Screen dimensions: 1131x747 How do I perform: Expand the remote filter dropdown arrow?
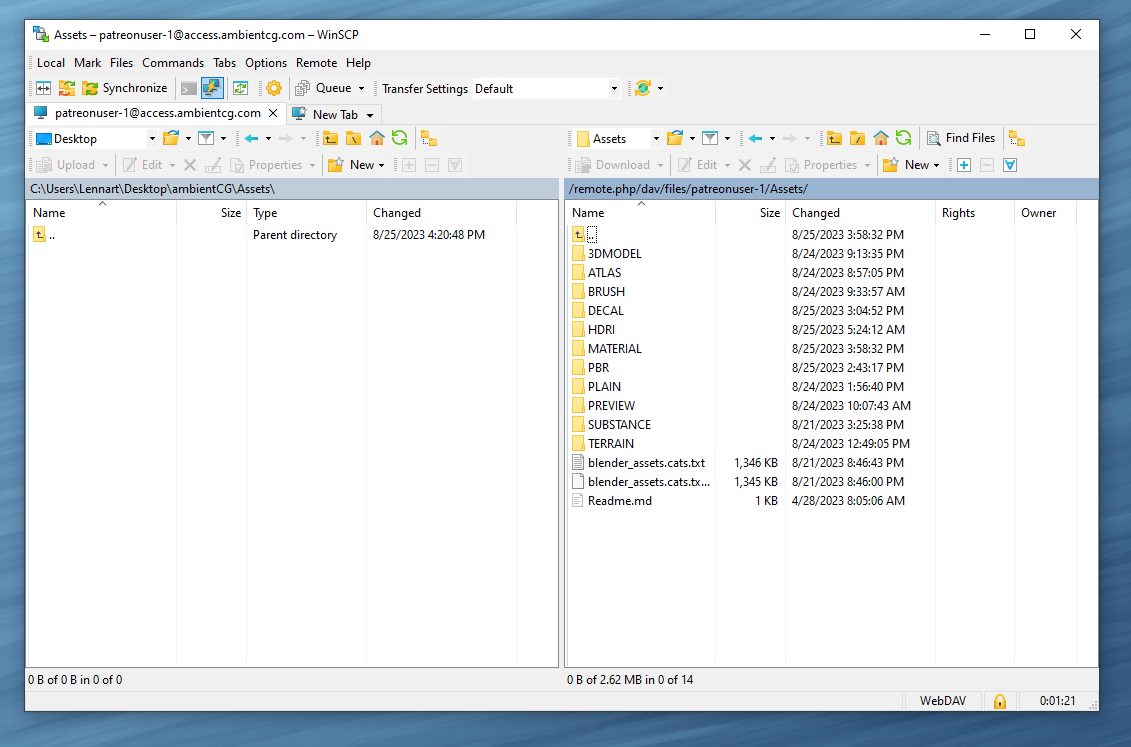click(727, 138)
